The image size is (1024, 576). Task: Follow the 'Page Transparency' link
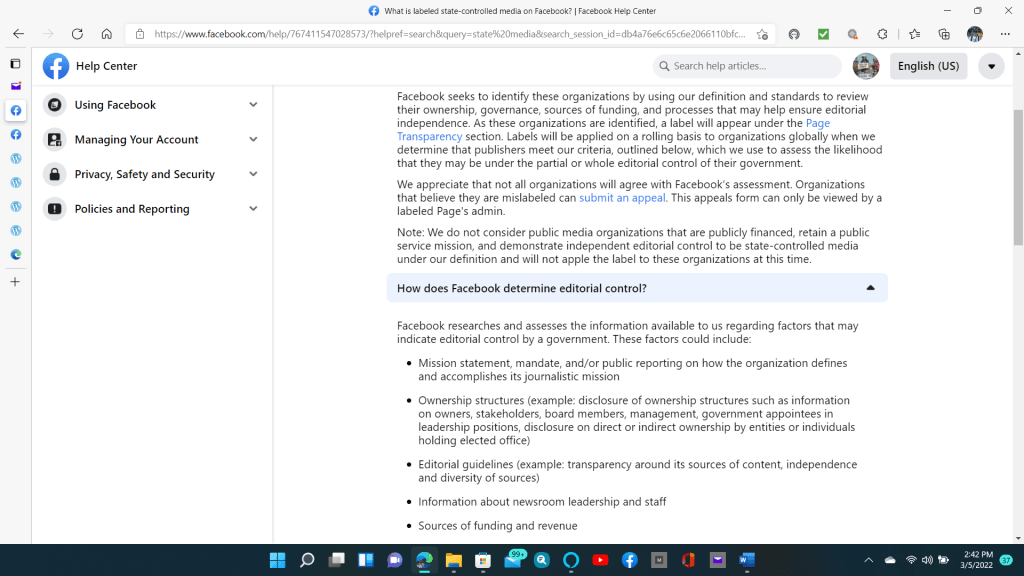point(430,136)
